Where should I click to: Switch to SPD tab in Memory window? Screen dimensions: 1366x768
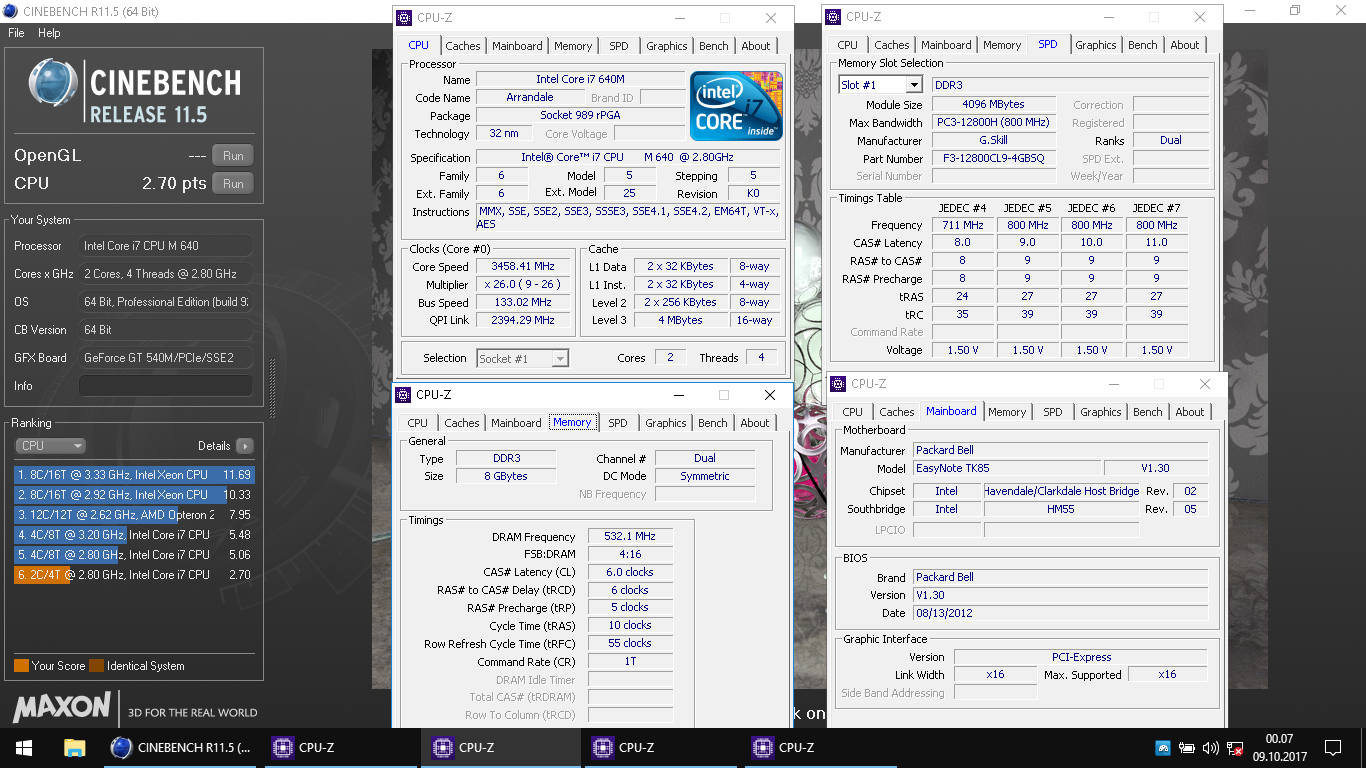[x=618, y=423]
